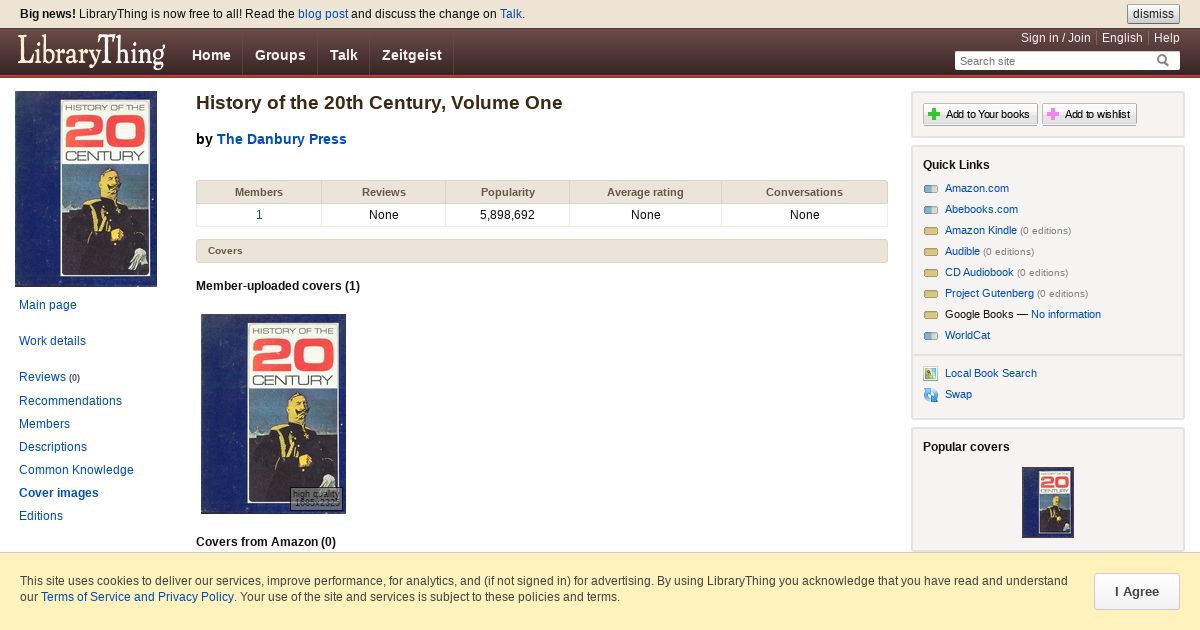This screenshot has width=1200, height=630.
Task: Open Common Knowledge in the sidebar
Action: (76, 470)
